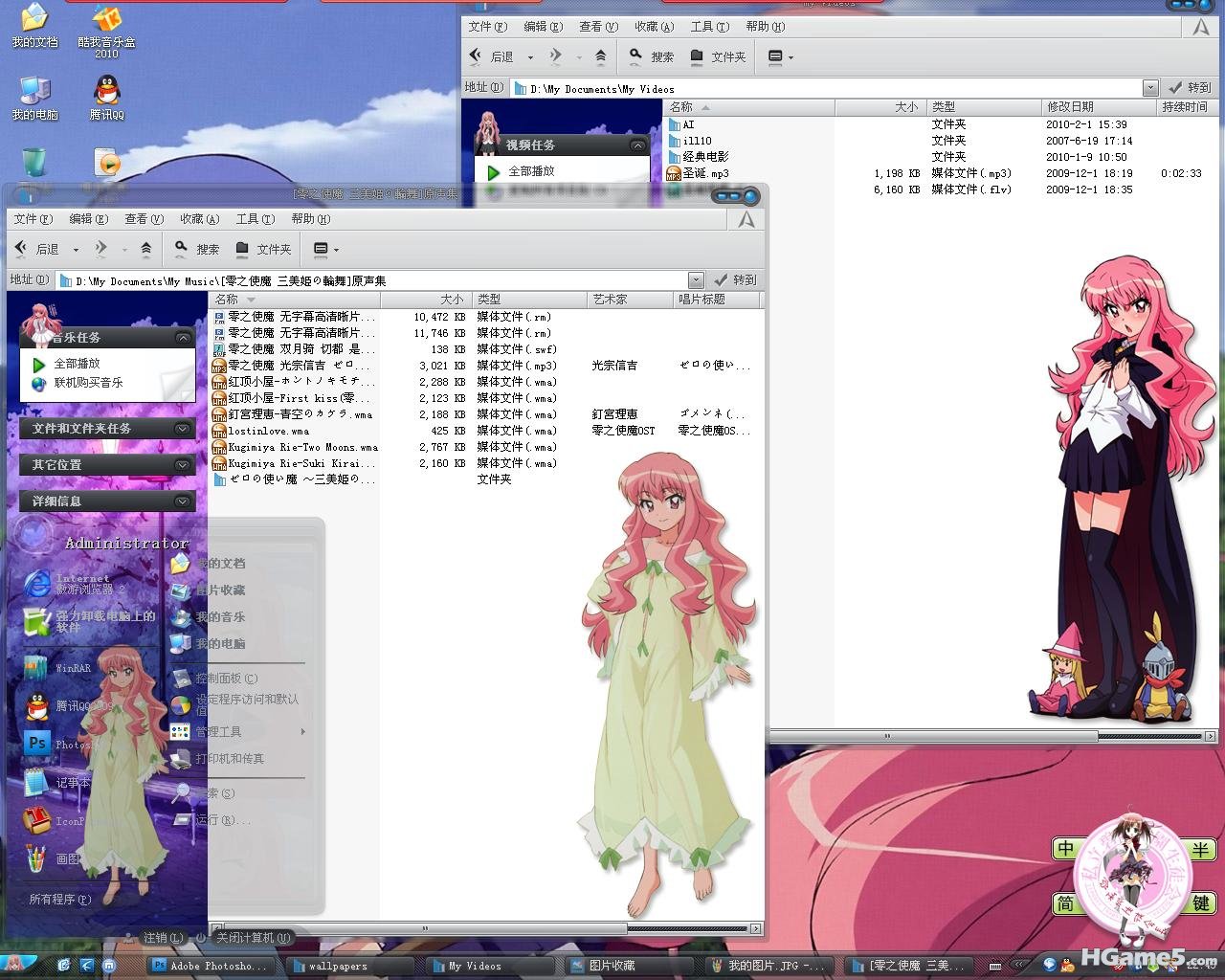Toggle the 中 input mode on the IME widget
1225x980 pixels.
point(1065,849)
